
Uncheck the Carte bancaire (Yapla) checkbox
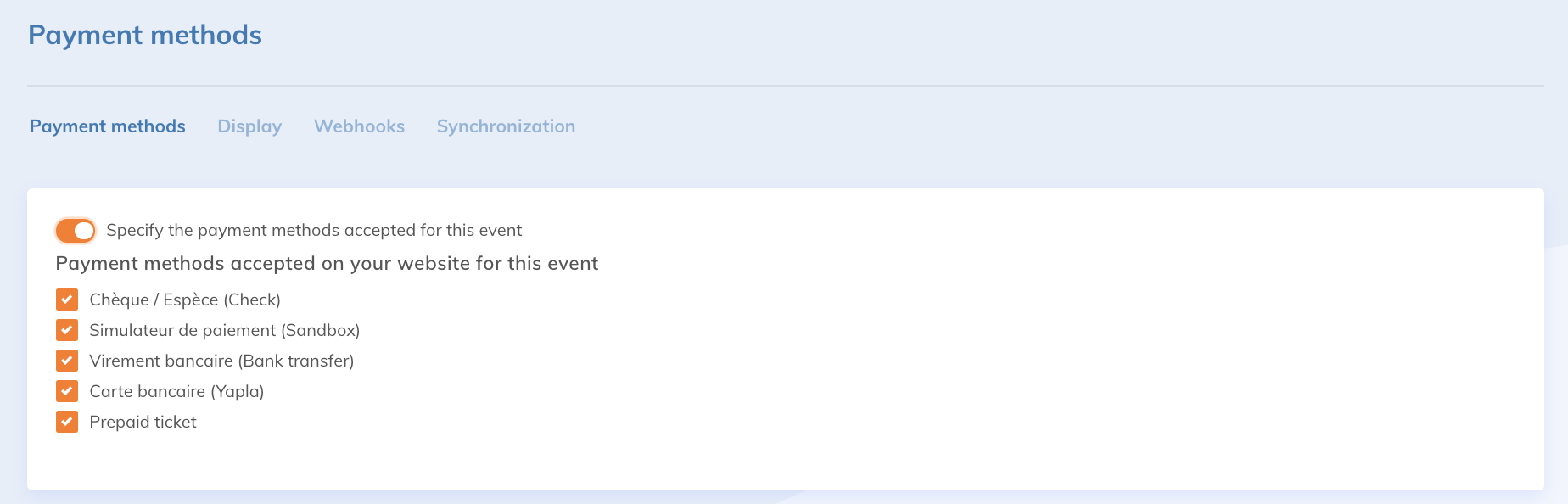pyautogui.click(x=67, y=391)
